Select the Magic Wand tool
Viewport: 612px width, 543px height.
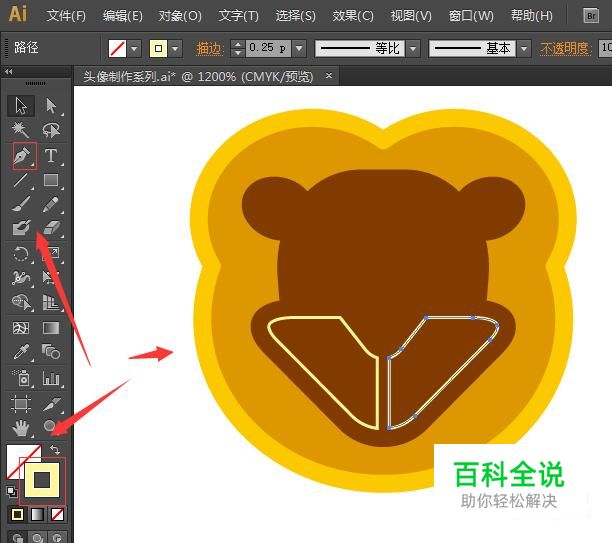point(21,130)
